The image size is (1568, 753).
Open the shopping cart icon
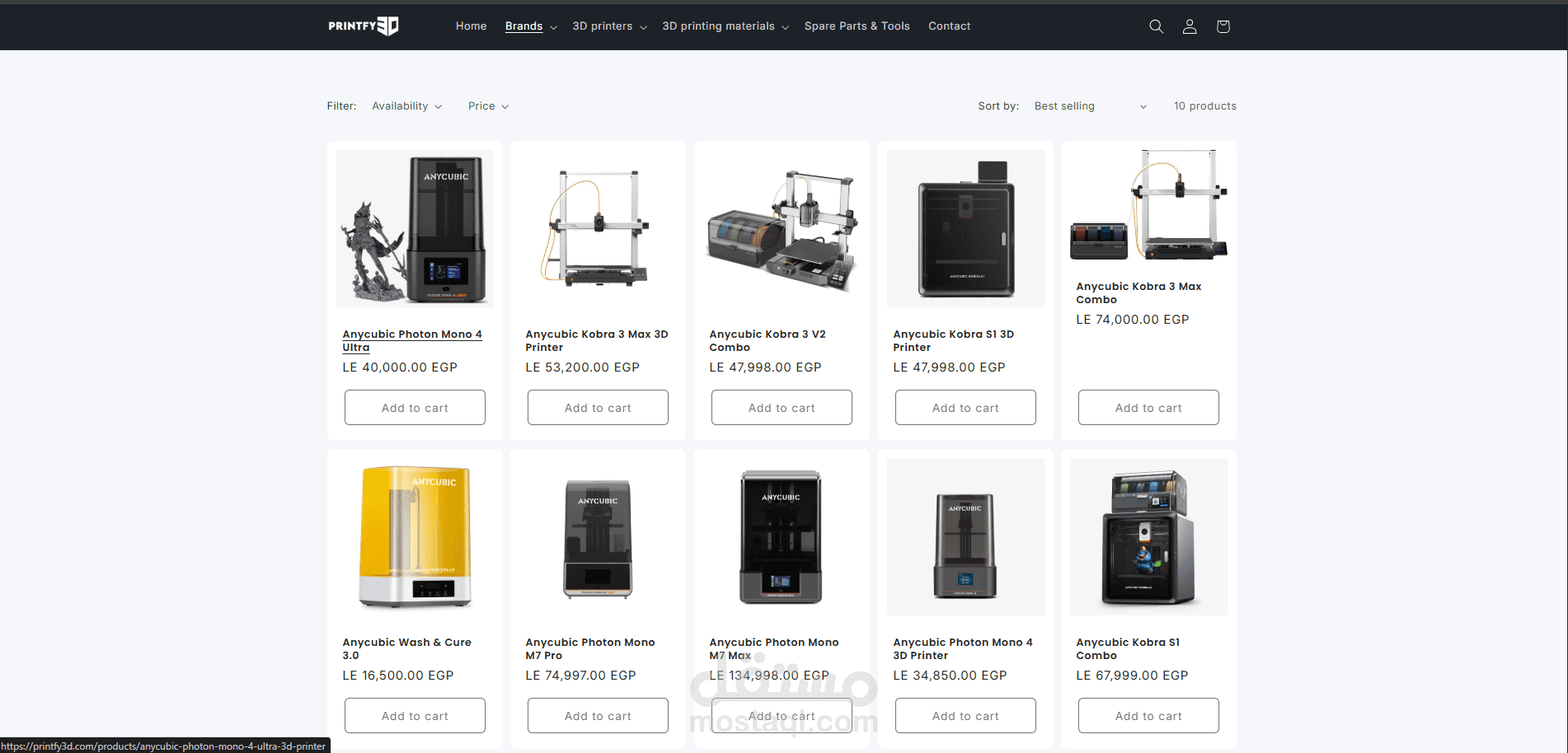(x=1223, y=26)
